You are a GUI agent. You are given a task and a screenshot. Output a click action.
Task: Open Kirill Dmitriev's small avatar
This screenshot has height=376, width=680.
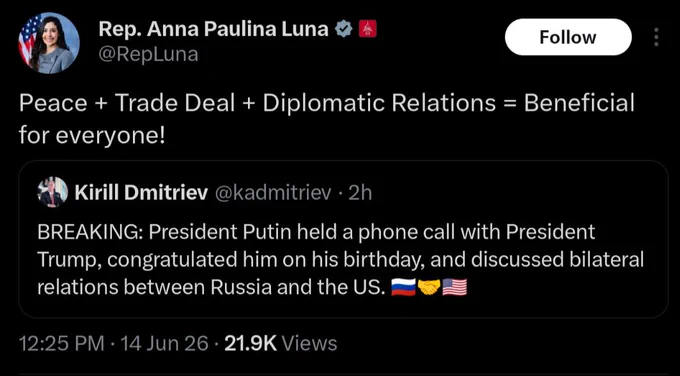click(53, 192)
